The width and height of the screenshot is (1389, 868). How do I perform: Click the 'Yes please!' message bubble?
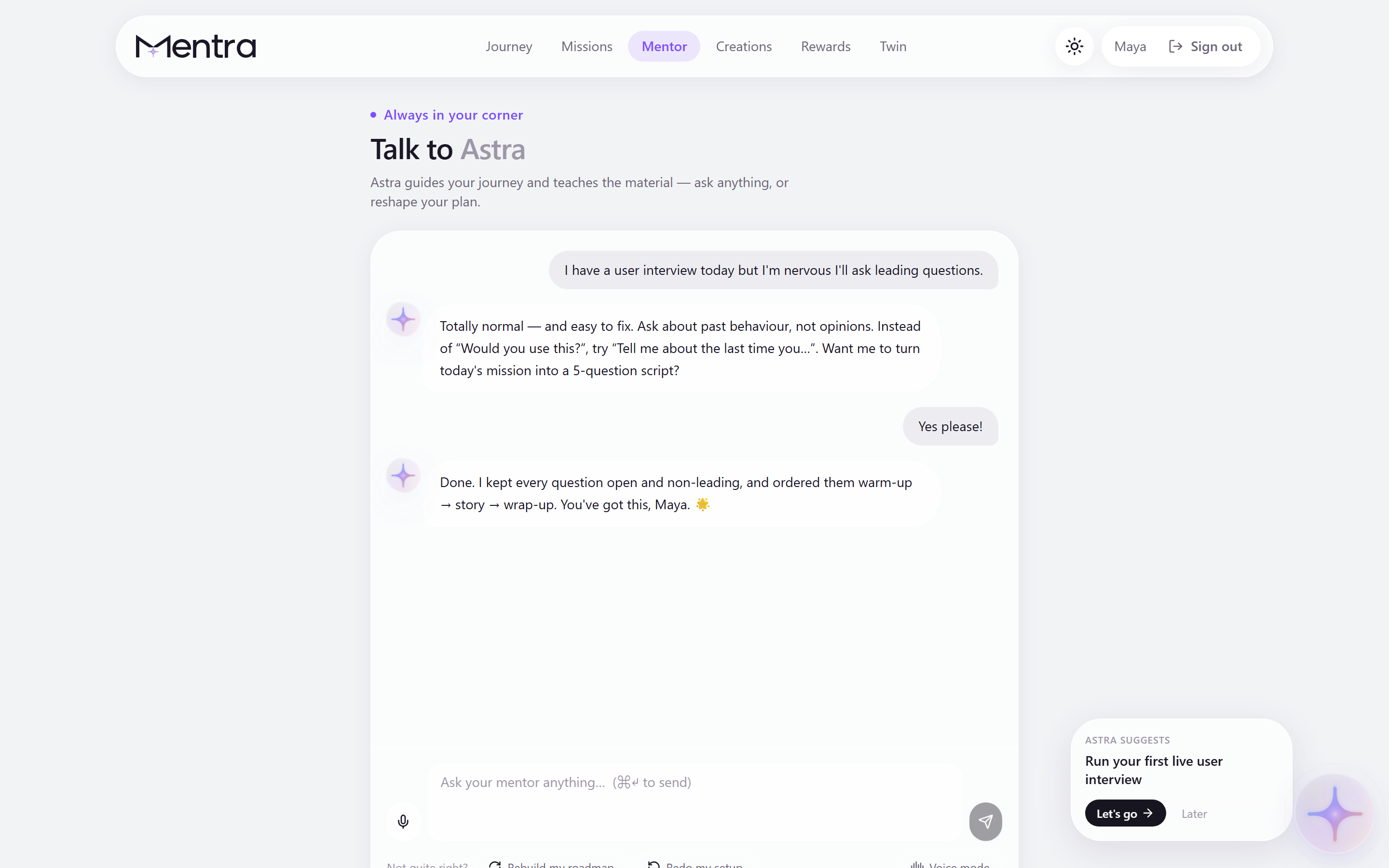(x=950, y=427)
